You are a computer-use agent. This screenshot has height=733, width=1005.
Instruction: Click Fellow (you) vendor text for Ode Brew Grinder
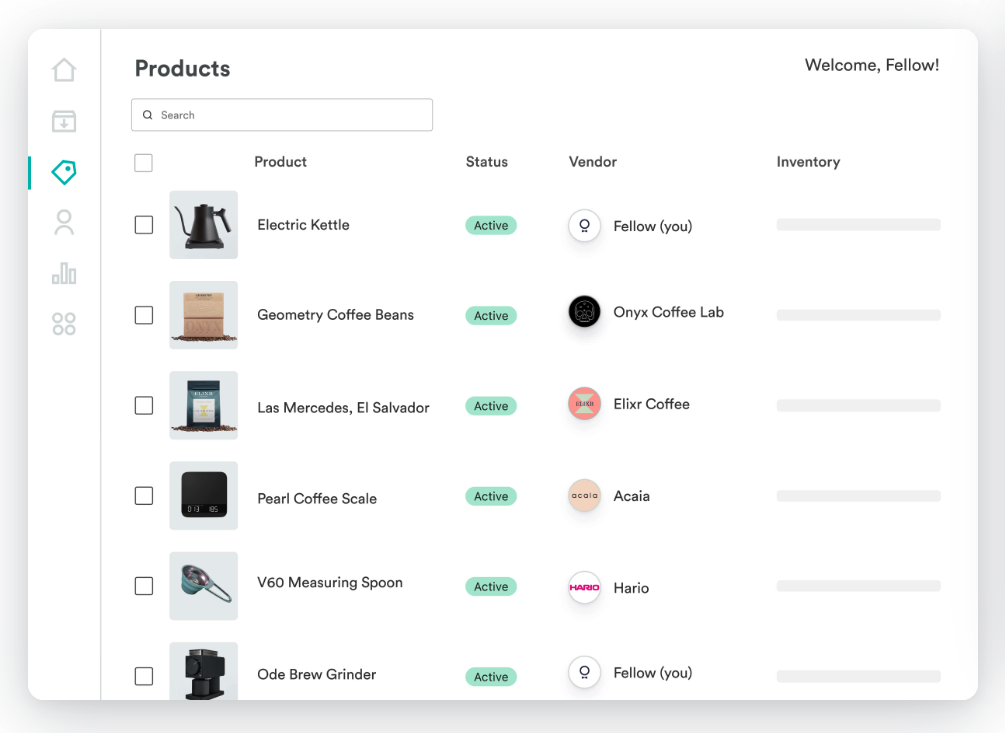(x=652, y=673)
